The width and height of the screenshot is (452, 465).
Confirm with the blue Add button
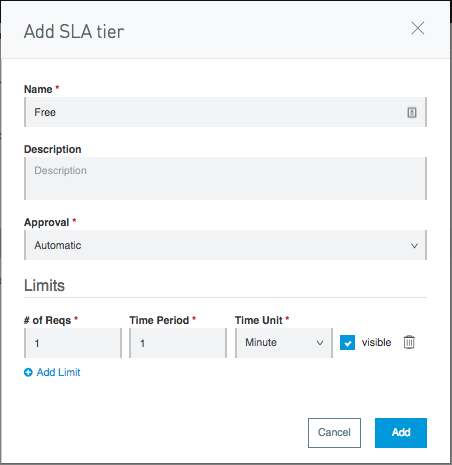click(x=401, y=433)
